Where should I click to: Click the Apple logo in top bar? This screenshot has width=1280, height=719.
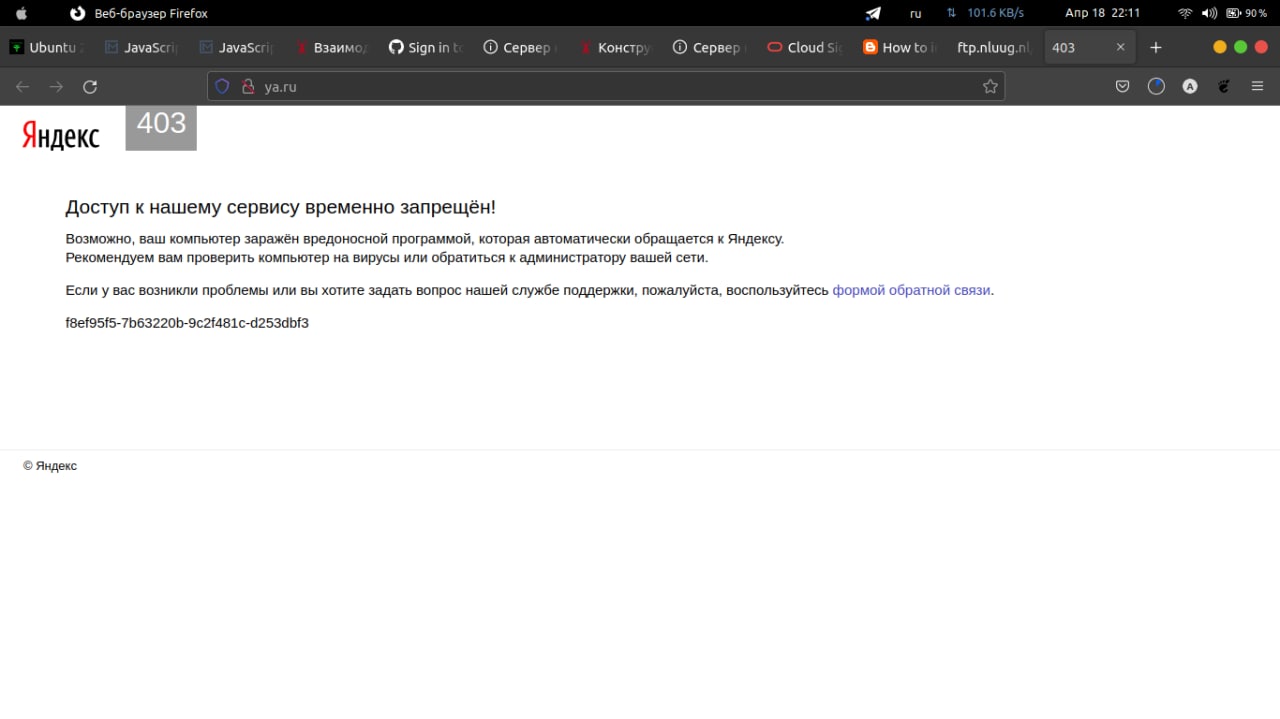pos(23,13)
